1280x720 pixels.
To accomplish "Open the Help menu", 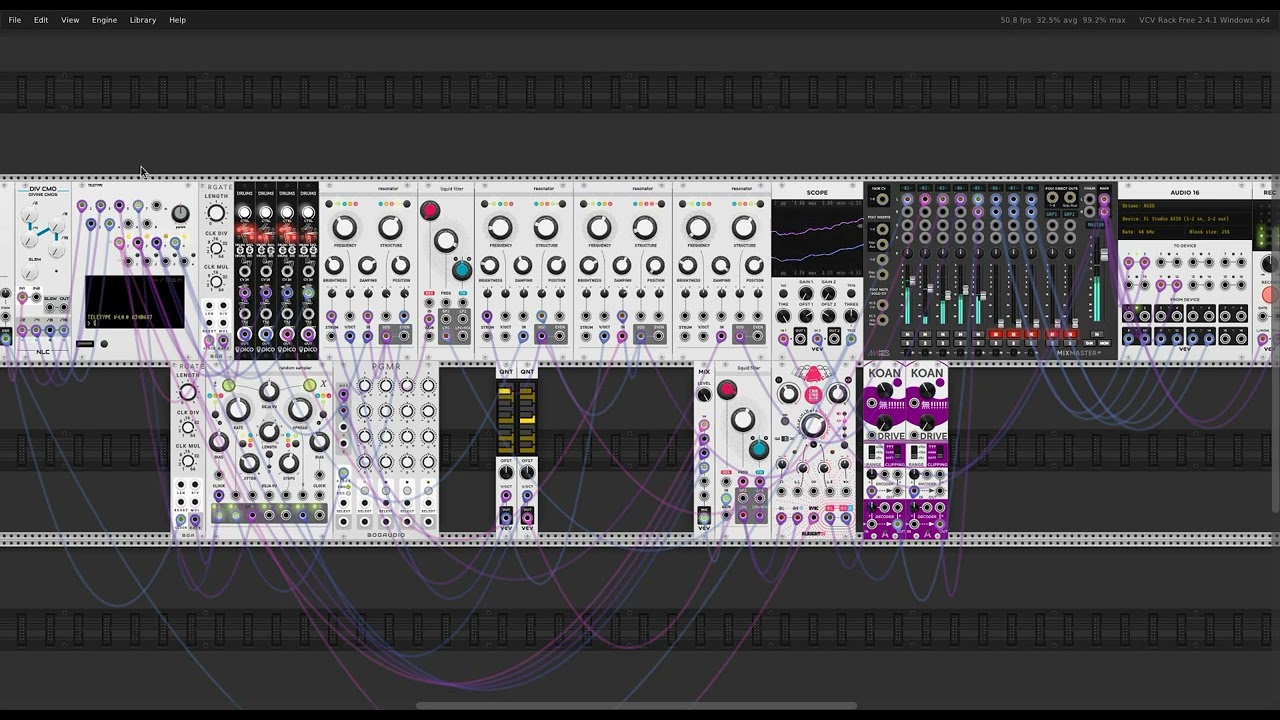I will tap(177, 20).
